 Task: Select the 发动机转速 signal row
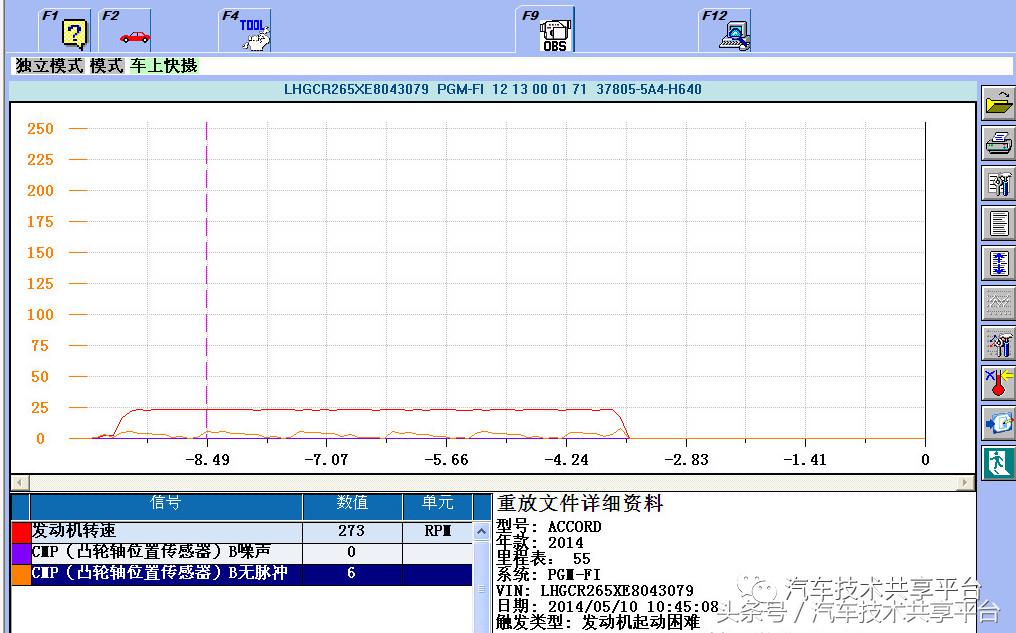click(242, 532)
